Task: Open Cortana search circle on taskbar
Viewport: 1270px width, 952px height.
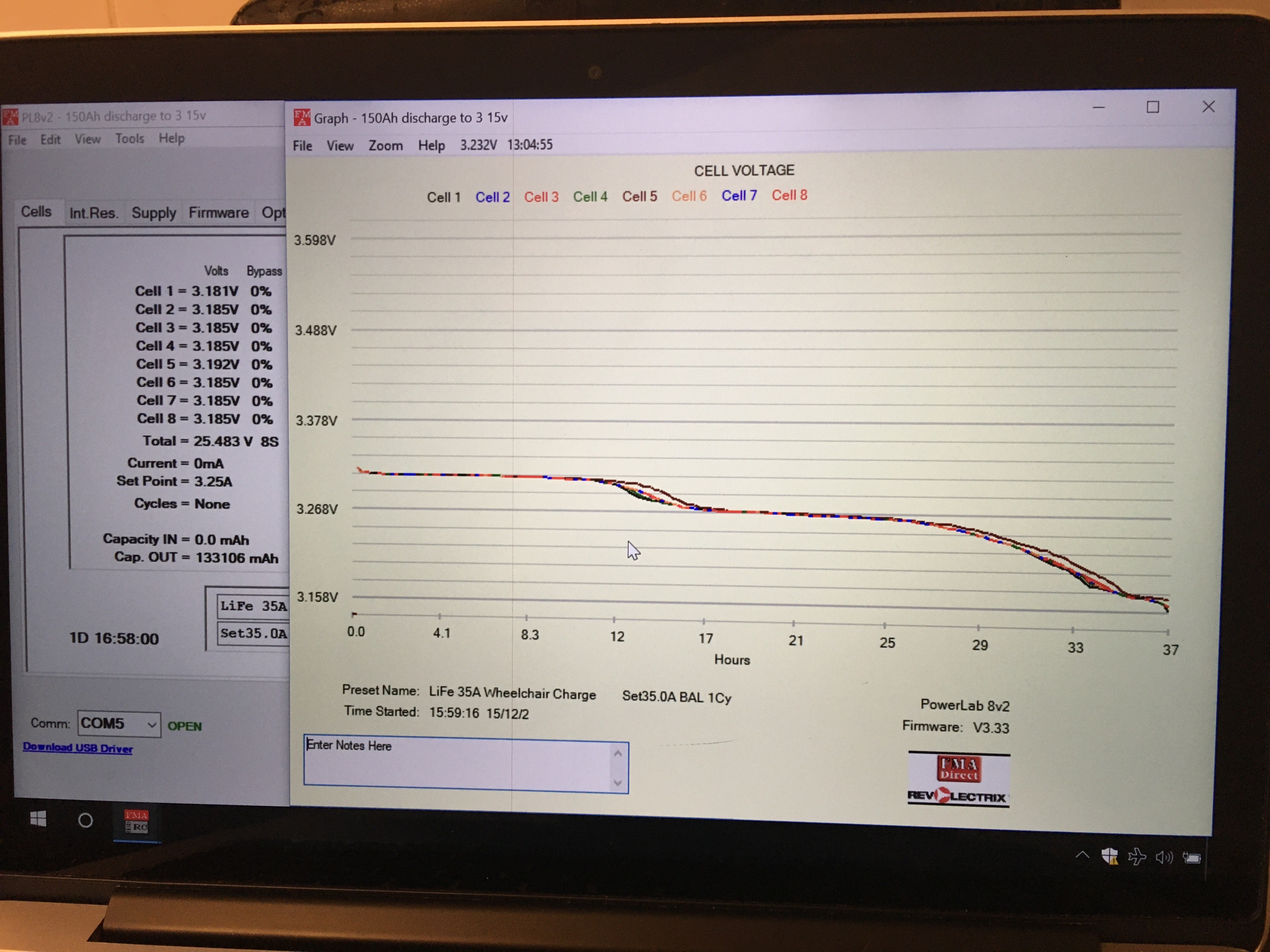Action: 86,821
